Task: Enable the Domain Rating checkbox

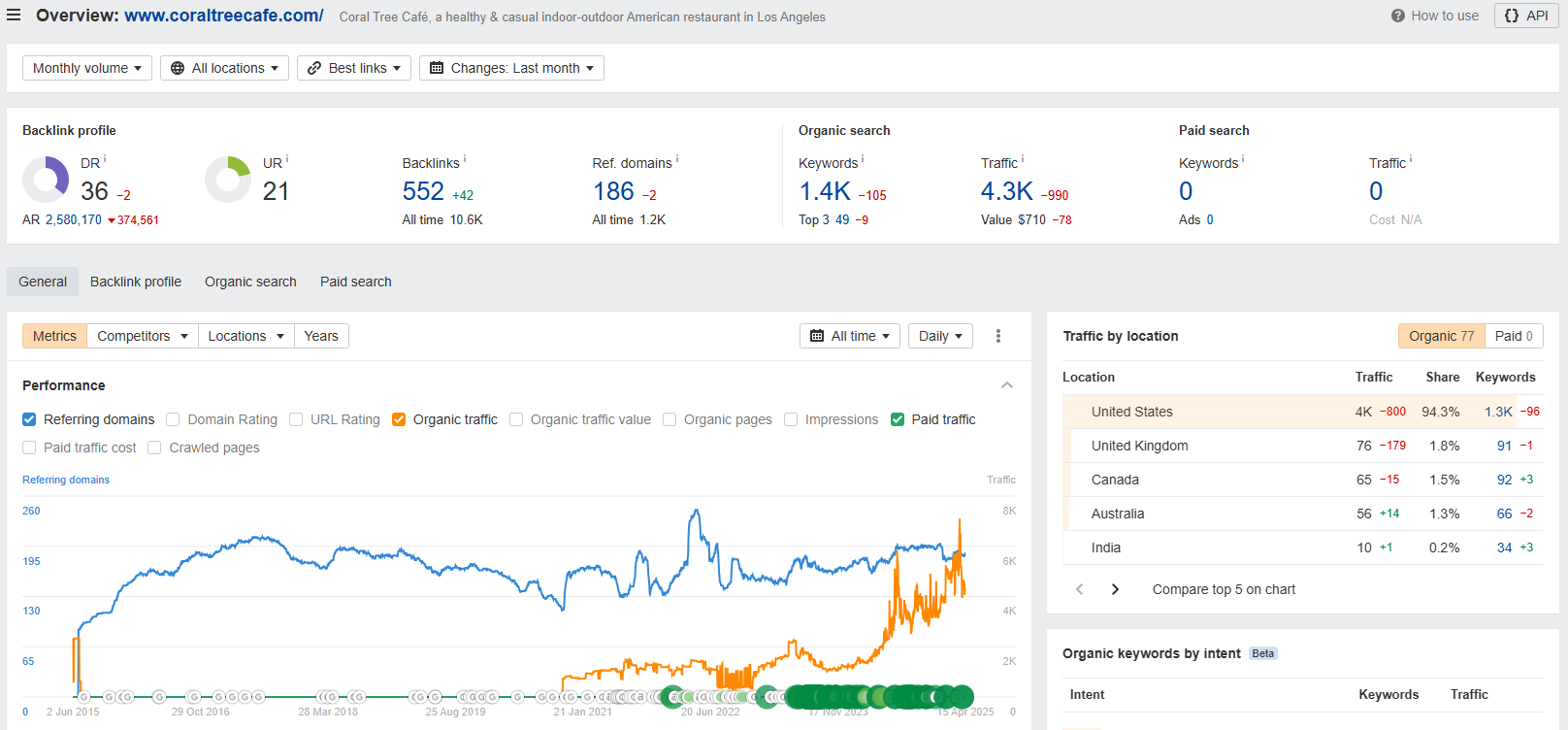Action: coord(173,419)
